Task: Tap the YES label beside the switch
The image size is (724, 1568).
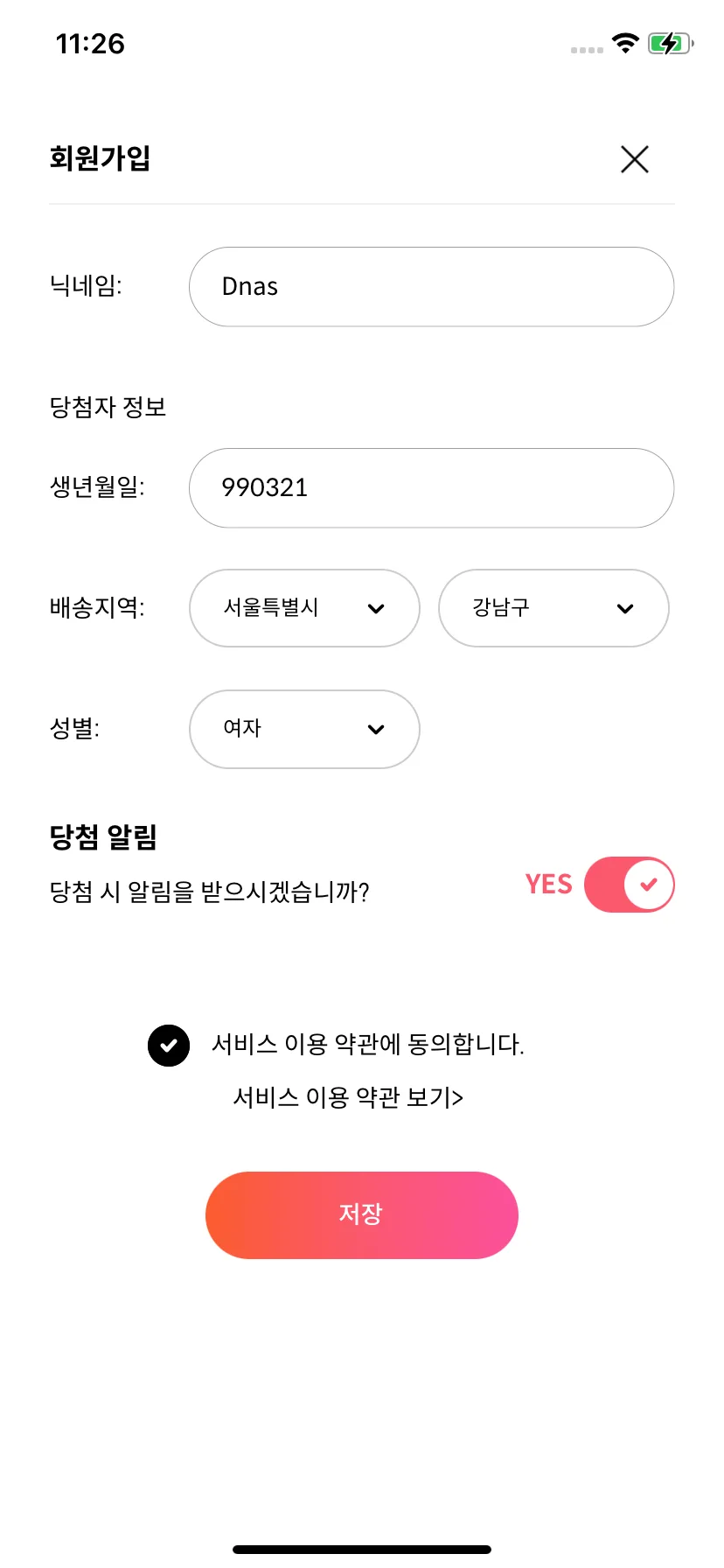Action: (548, 885)
